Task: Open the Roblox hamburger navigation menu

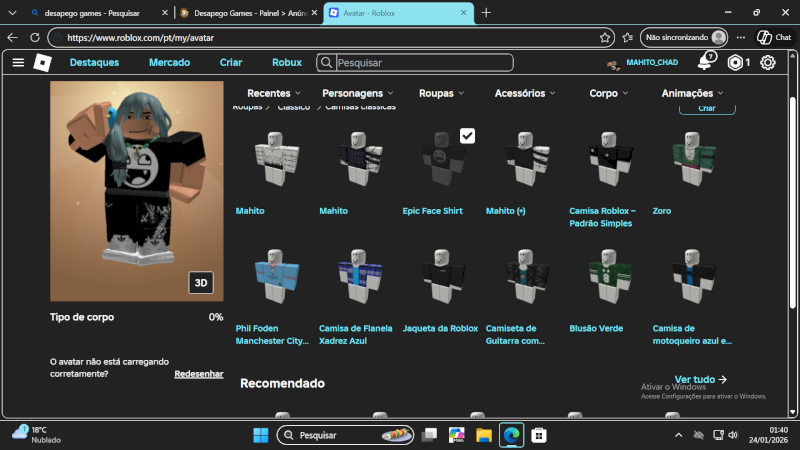Action: [17, 62]
